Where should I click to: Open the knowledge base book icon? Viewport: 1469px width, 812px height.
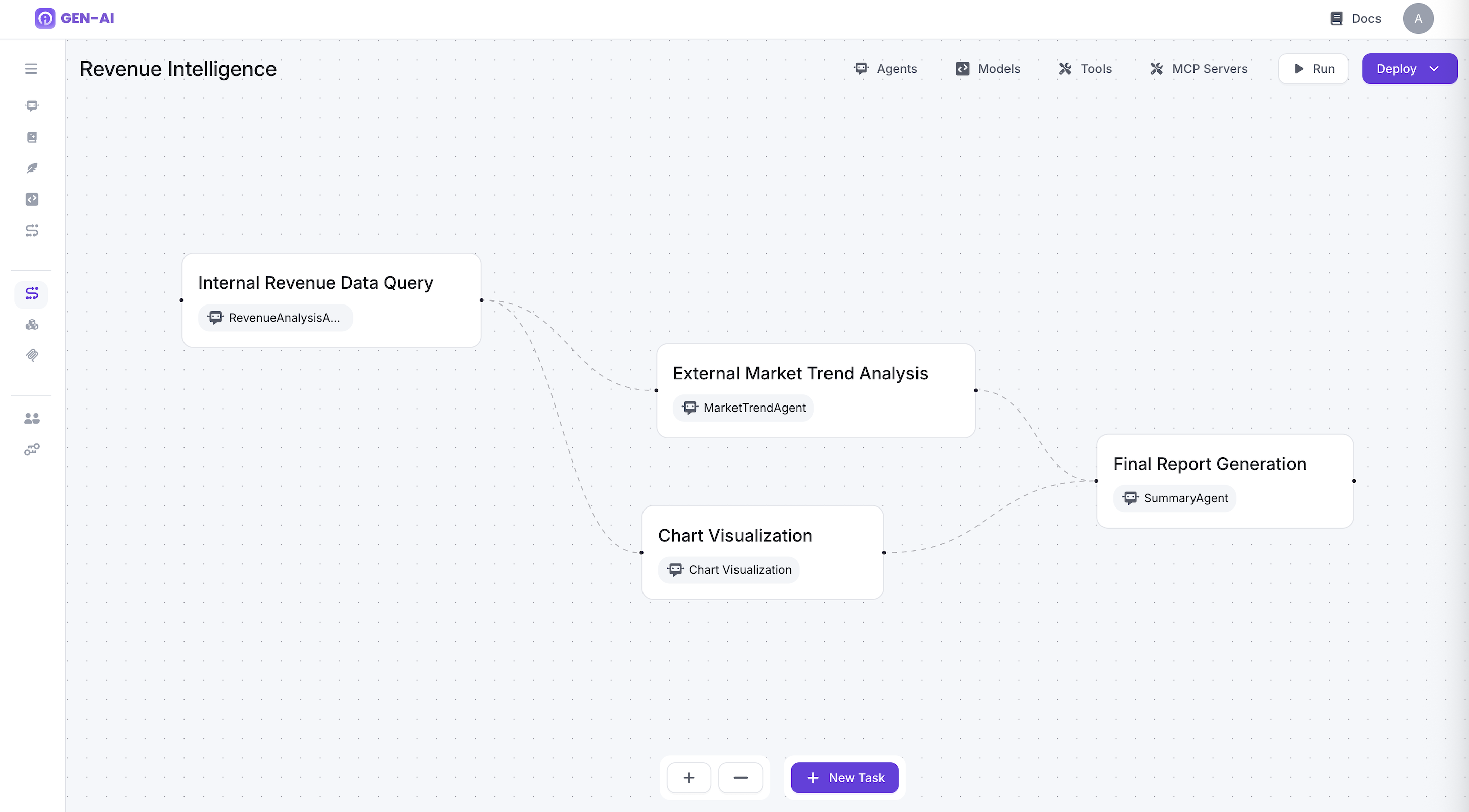point(31,137)
